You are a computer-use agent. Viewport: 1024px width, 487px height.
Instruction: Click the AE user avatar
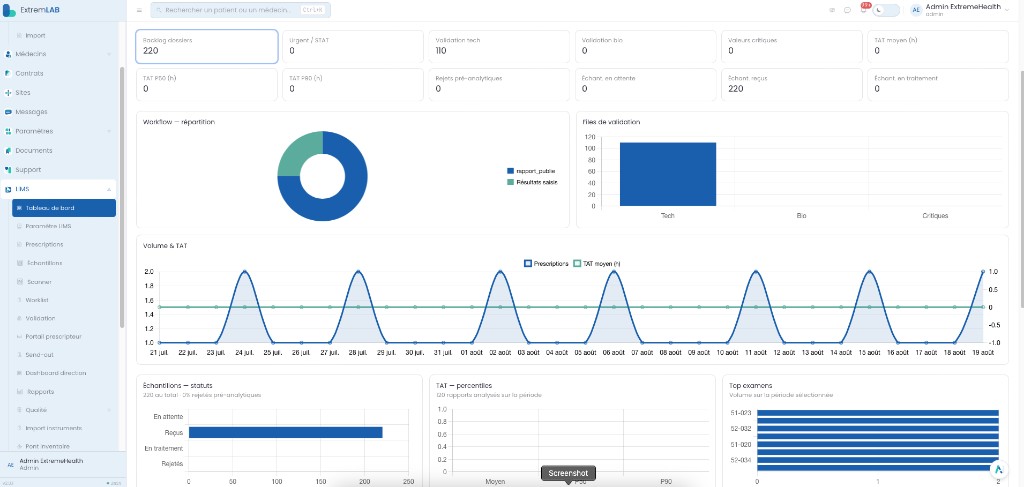[x=916, y=10]
